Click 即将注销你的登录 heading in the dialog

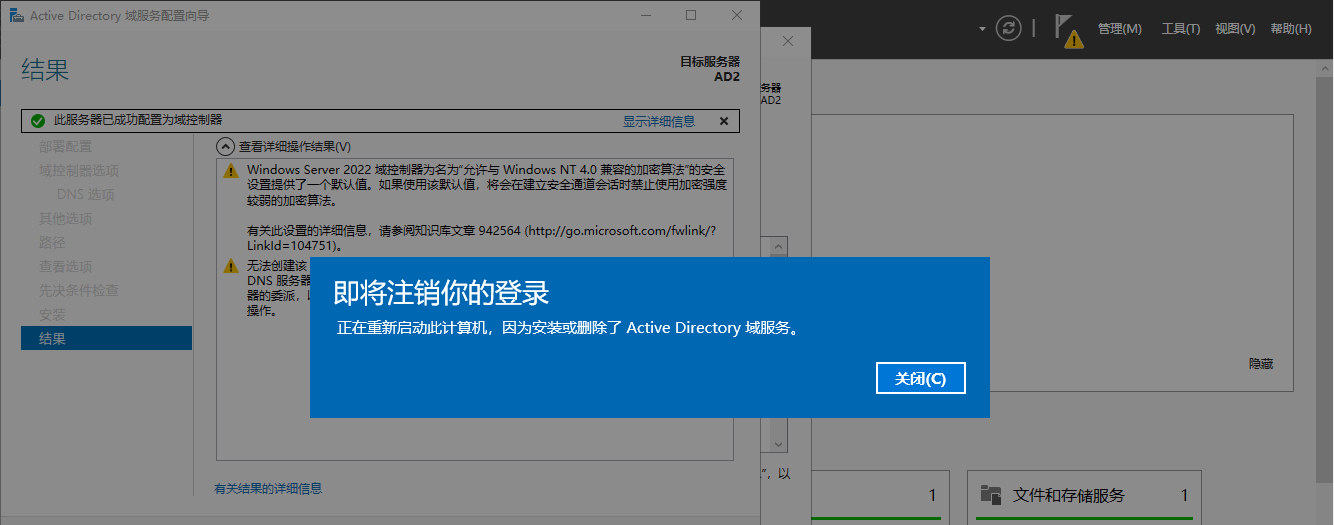(441, 293)
